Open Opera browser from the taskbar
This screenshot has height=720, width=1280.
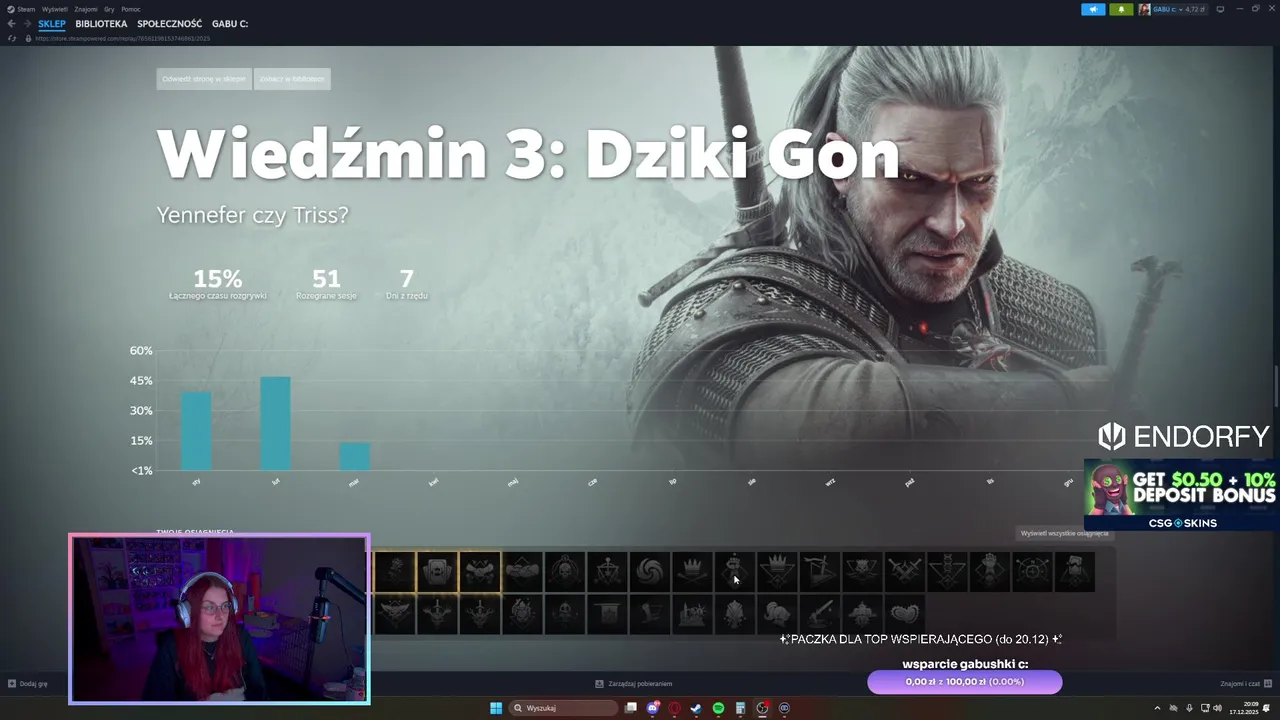click(x=675, y=708)
